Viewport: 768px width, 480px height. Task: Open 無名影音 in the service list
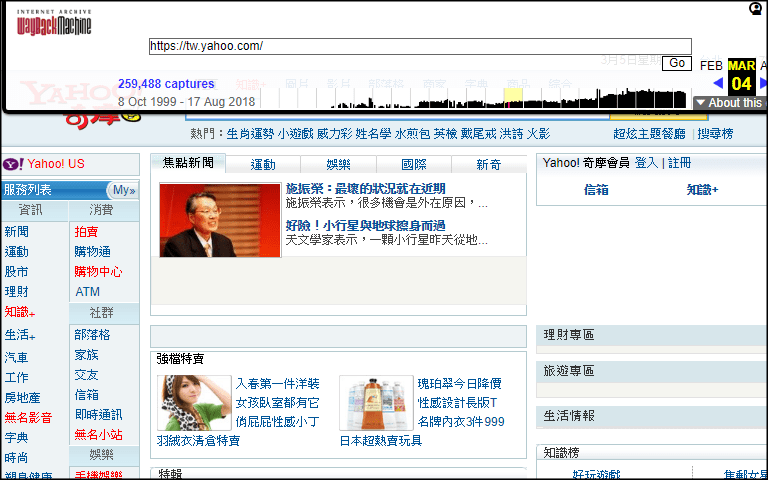point(28,418)
